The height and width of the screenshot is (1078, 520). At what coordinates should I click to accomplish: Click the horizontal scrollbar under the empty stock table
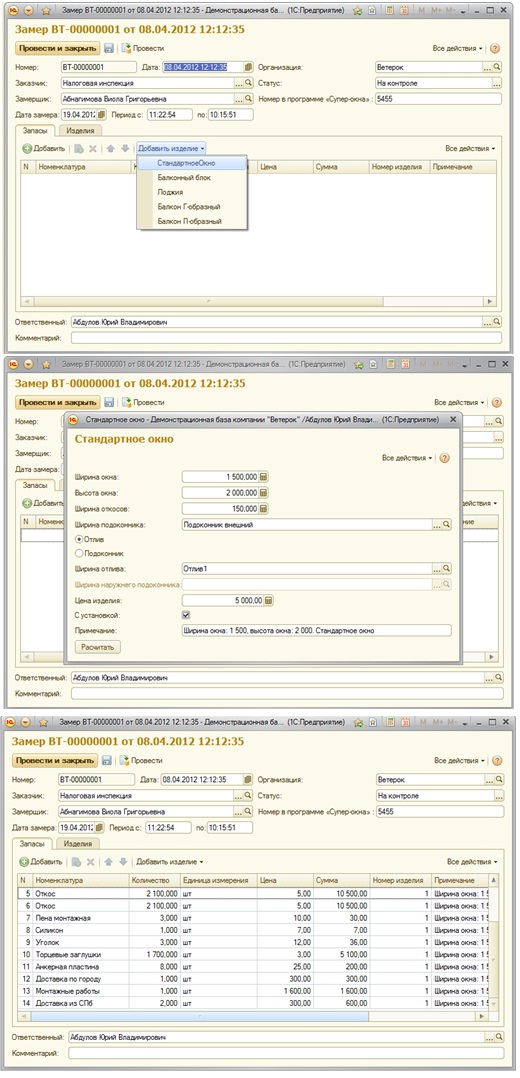coord(258,301)
